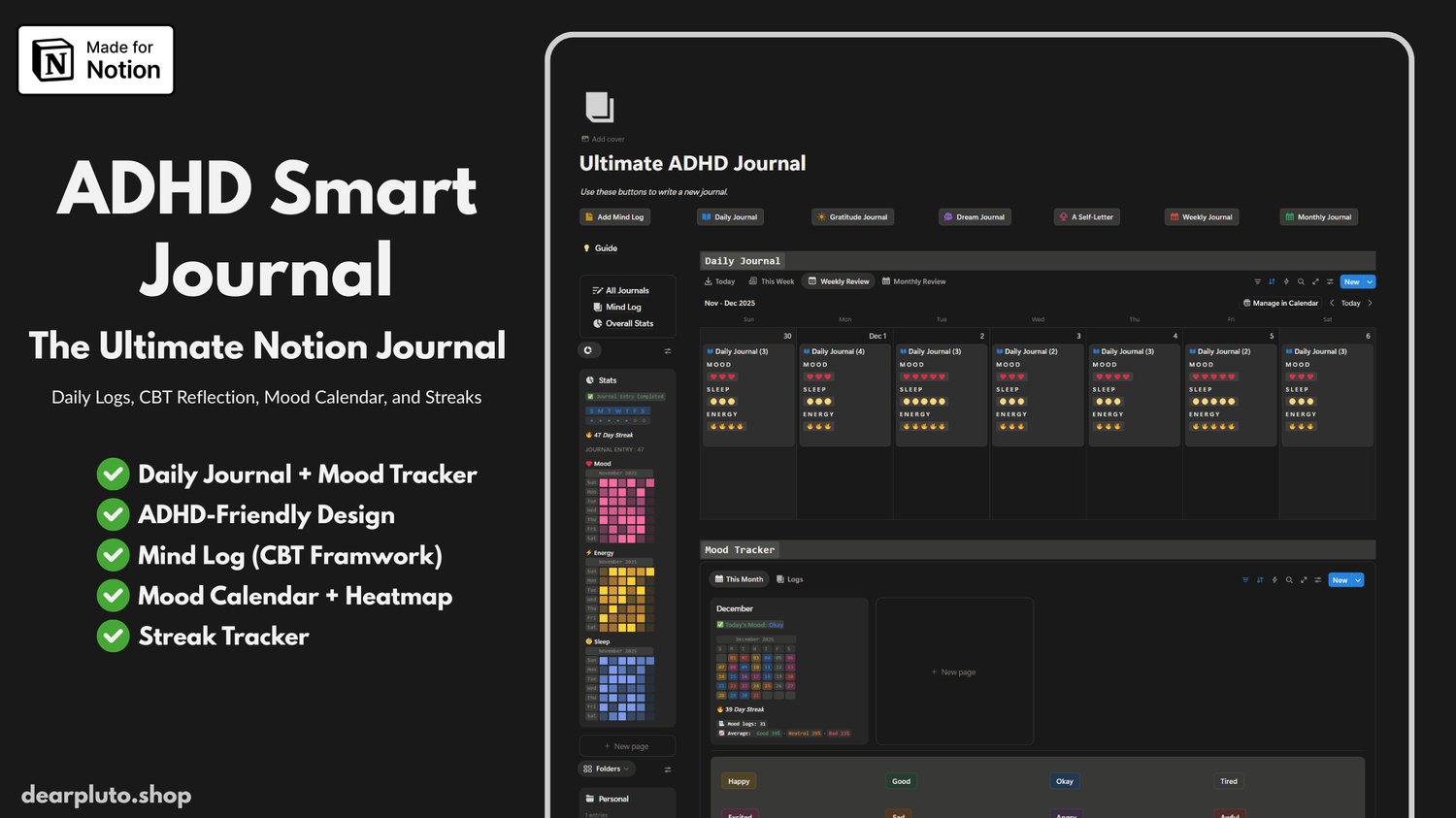The height and width of the screenshot is (818, 1456).
Task: Open Daily Journal database in full page
Action: [x=1315, y=281]
